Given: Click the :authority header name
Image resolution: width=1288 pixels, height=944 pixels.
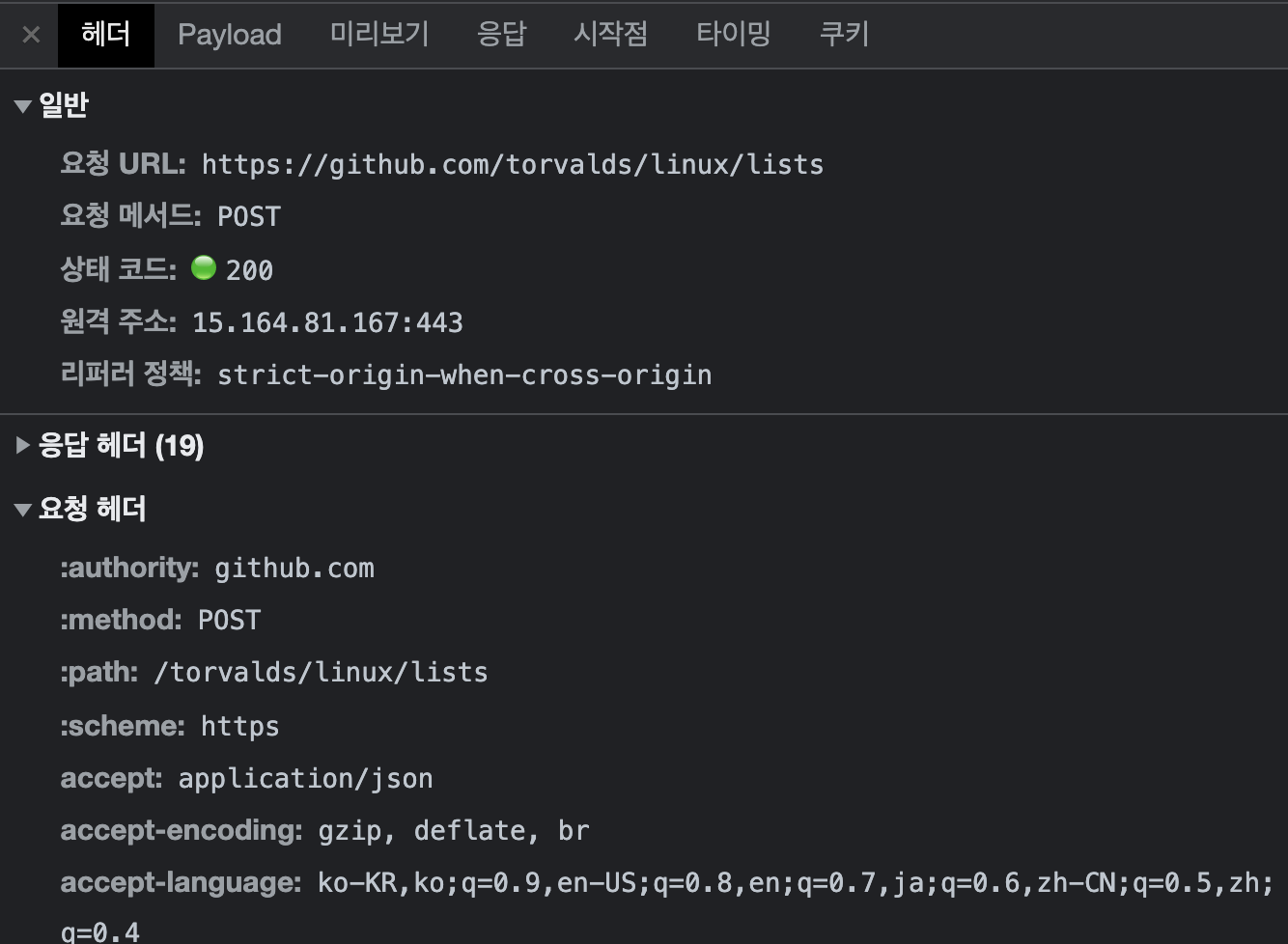Looking at the screenshot, I should click(129, 568).
